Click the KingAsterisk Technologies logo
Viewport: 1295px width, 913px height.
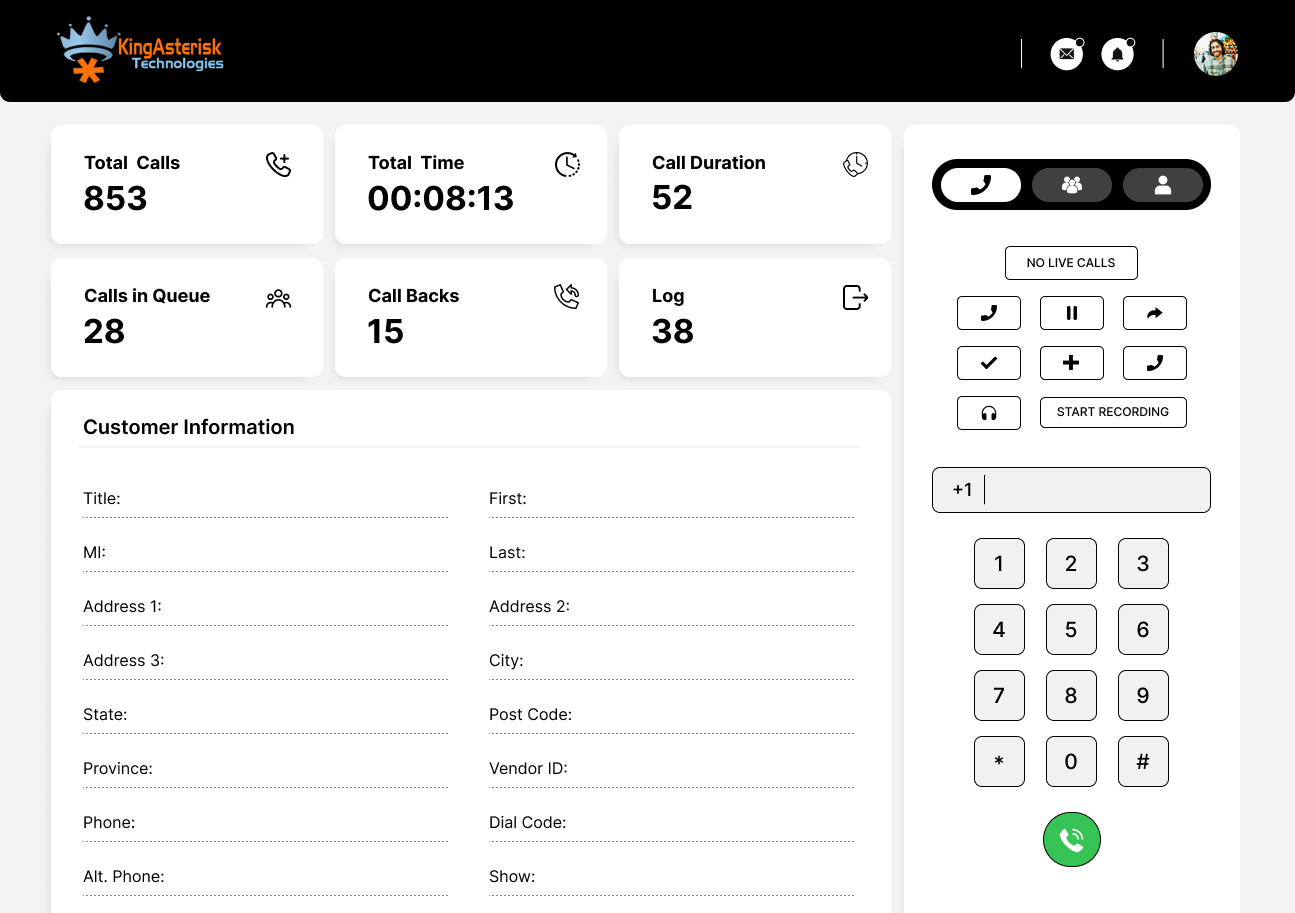tap(141, 52)
